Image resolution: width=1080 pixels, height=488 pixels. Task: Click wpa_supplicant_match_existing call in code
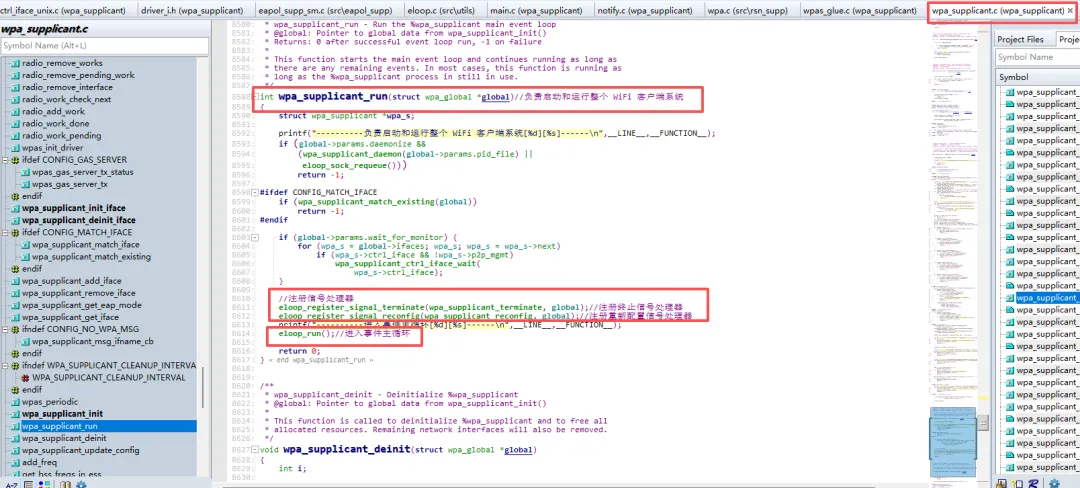point(368,202)
